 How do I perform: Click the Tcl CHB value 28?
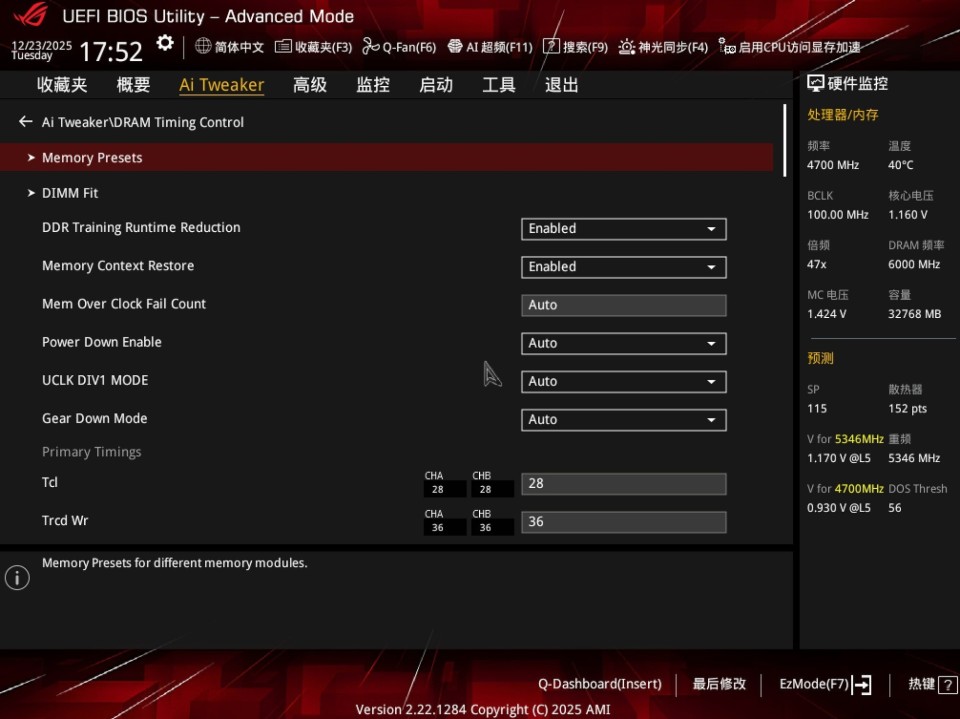tap(485, 489)
